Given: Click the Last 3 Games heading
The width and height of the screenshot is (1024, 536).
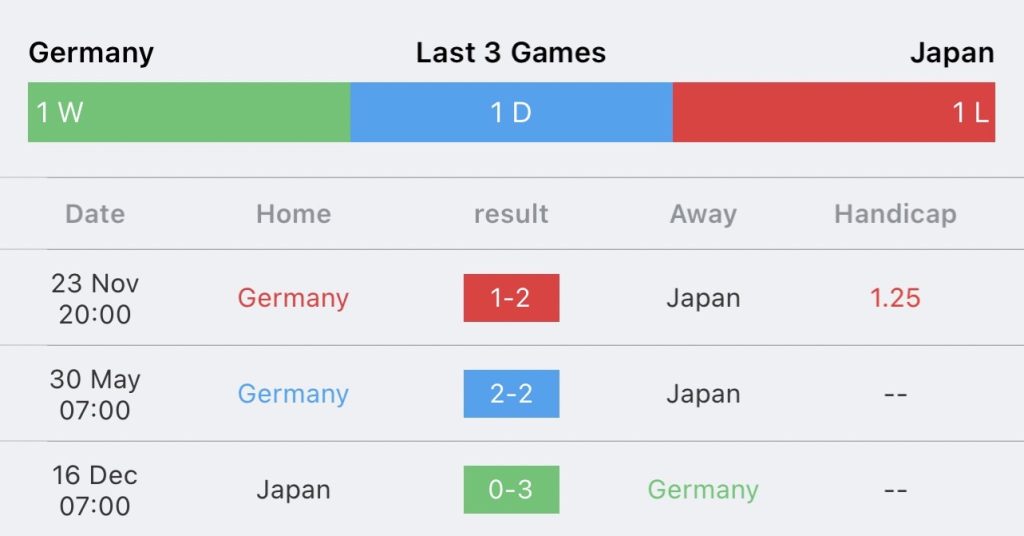Looking at the screenshot, I should coord(511,53).
